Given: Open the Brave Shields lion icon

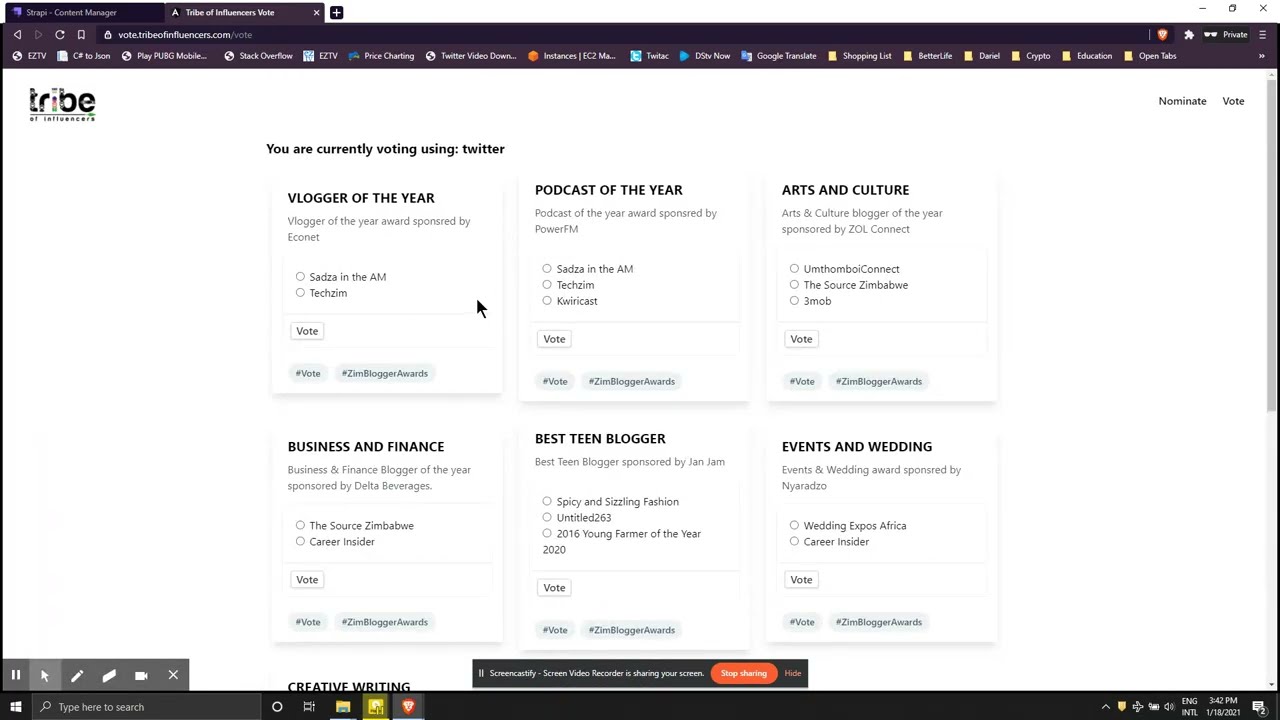Looking at the screenshot, I should point(1162,34).
